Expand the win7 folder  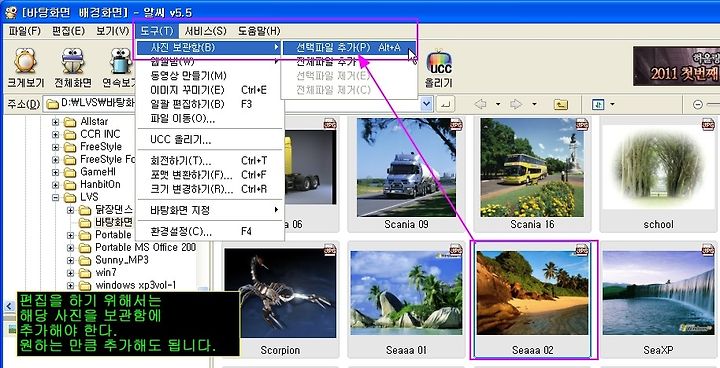pyautogui.click(x=70, y=273)
